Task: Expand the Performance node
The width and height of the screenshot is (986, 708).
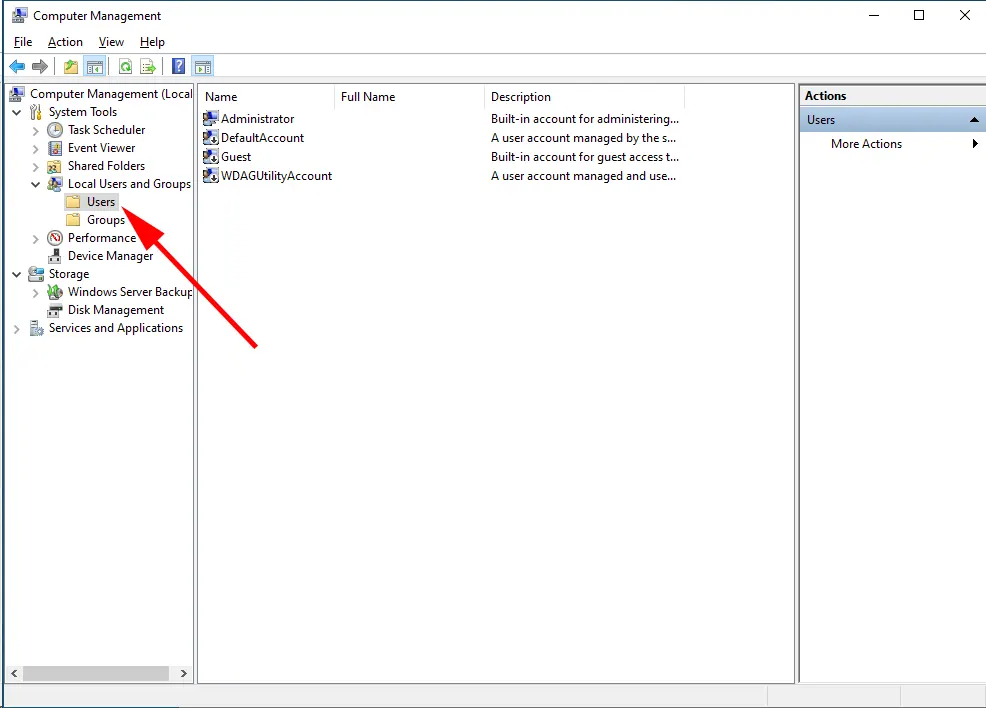Action: click(36, 239)
